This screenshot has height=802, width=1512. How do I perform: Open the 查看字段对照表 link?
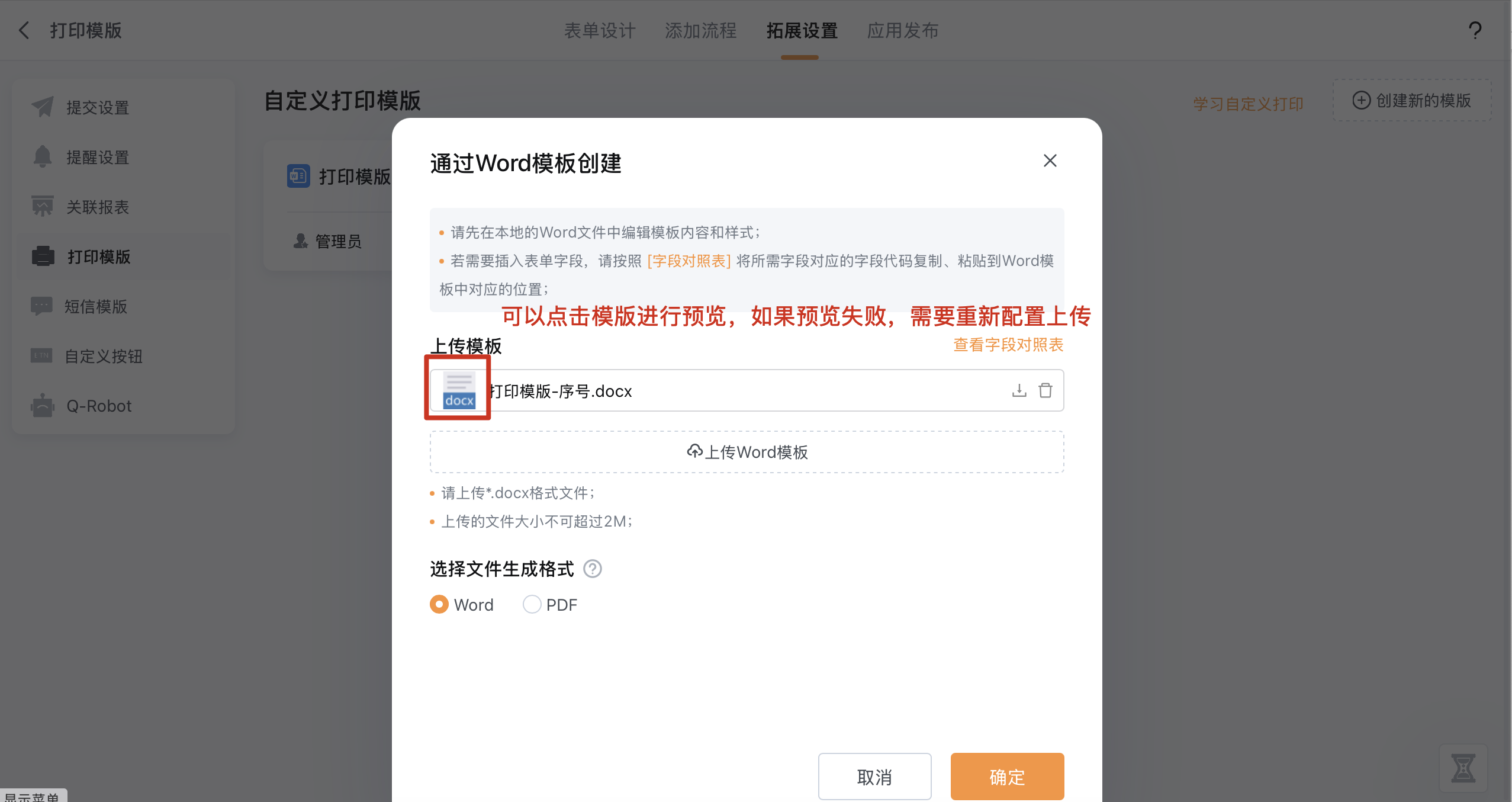pyautogui.click(x=1008, y=345)
